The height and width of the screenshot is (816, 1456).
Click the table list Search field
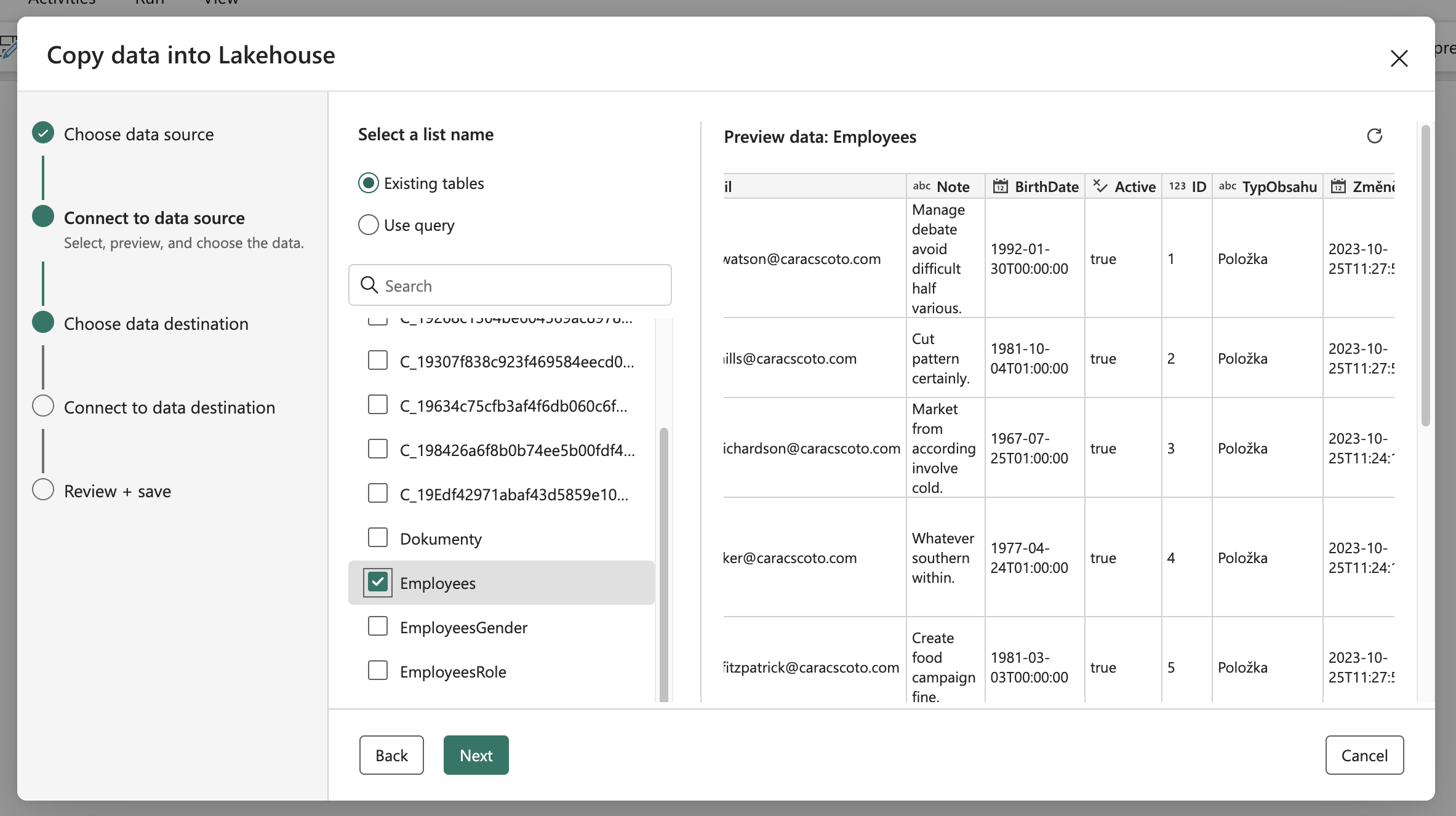510,285
